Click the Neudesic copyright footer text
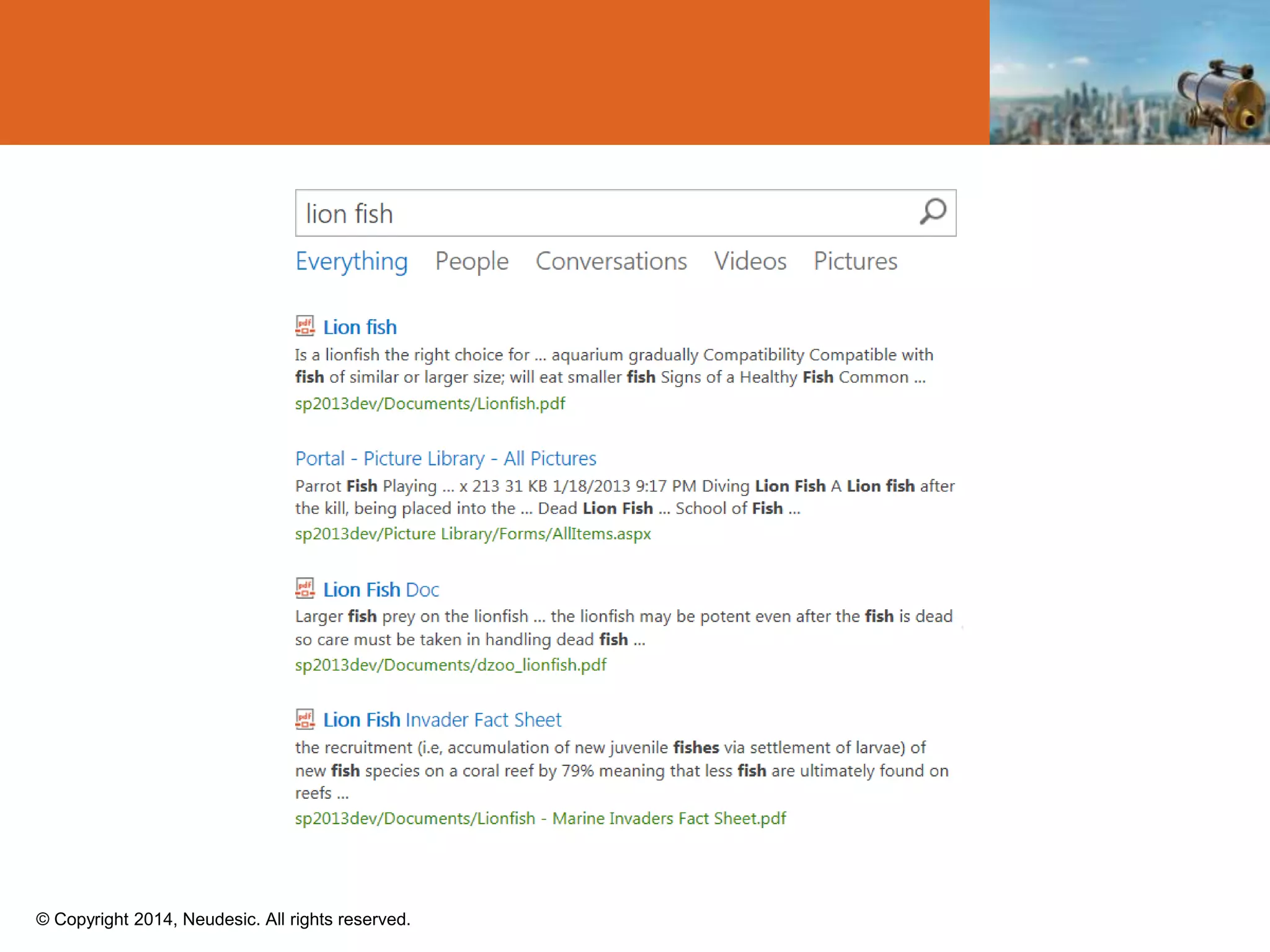Screen dimensions: 1270x952 point(223,919)
